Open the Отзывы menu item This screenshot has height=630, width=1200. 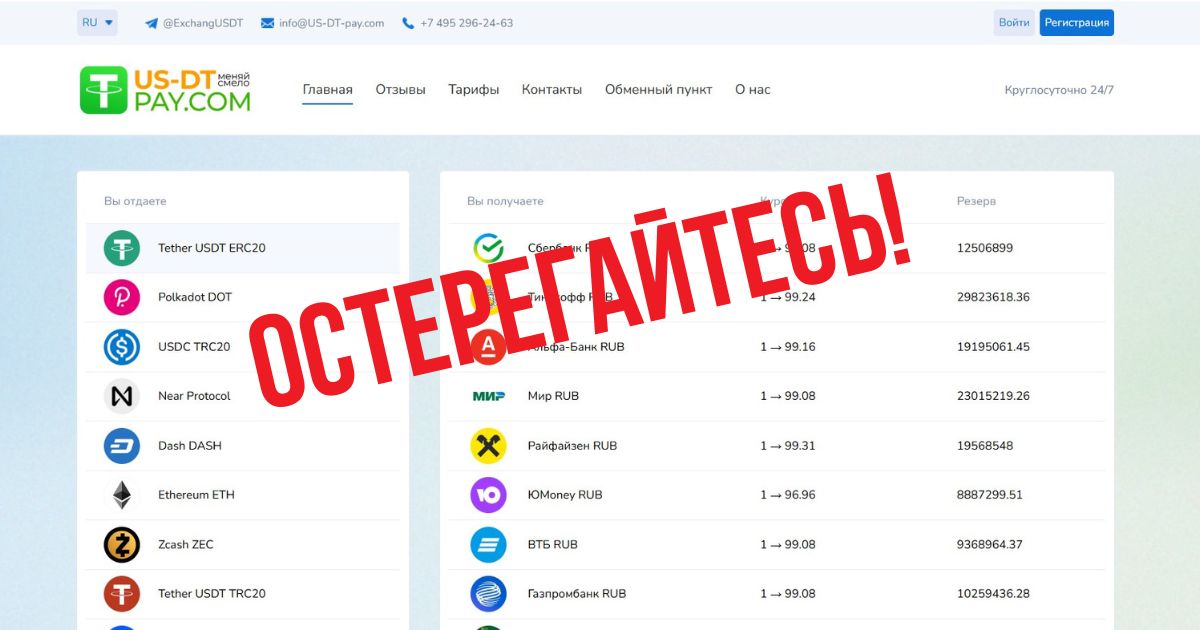tap(400, 89)
